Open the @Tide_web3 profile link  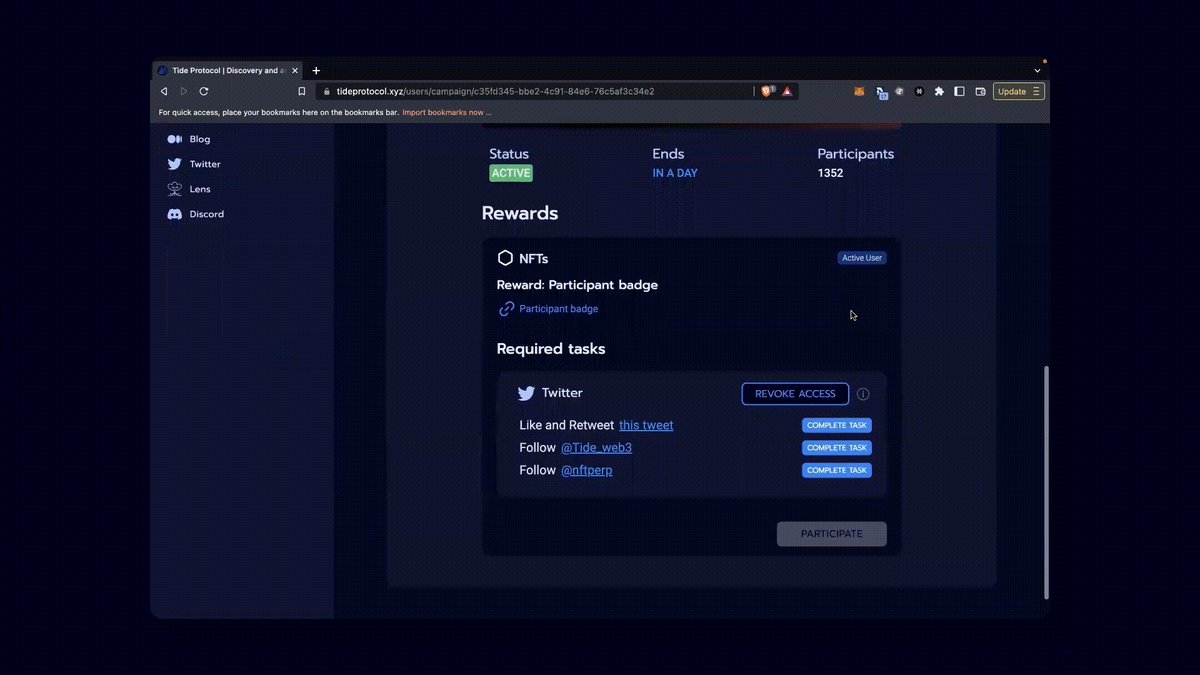tap(596, 448)
